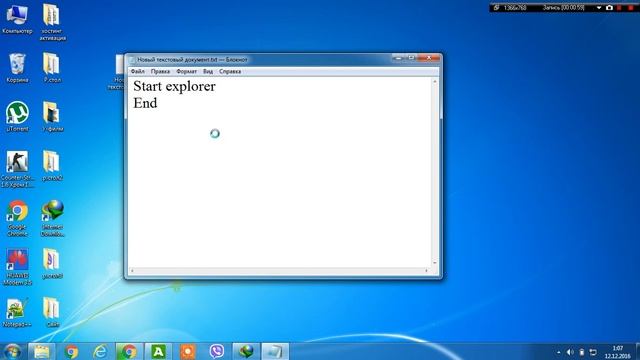Select the фильм folder icon

click(x=52, y=117)
